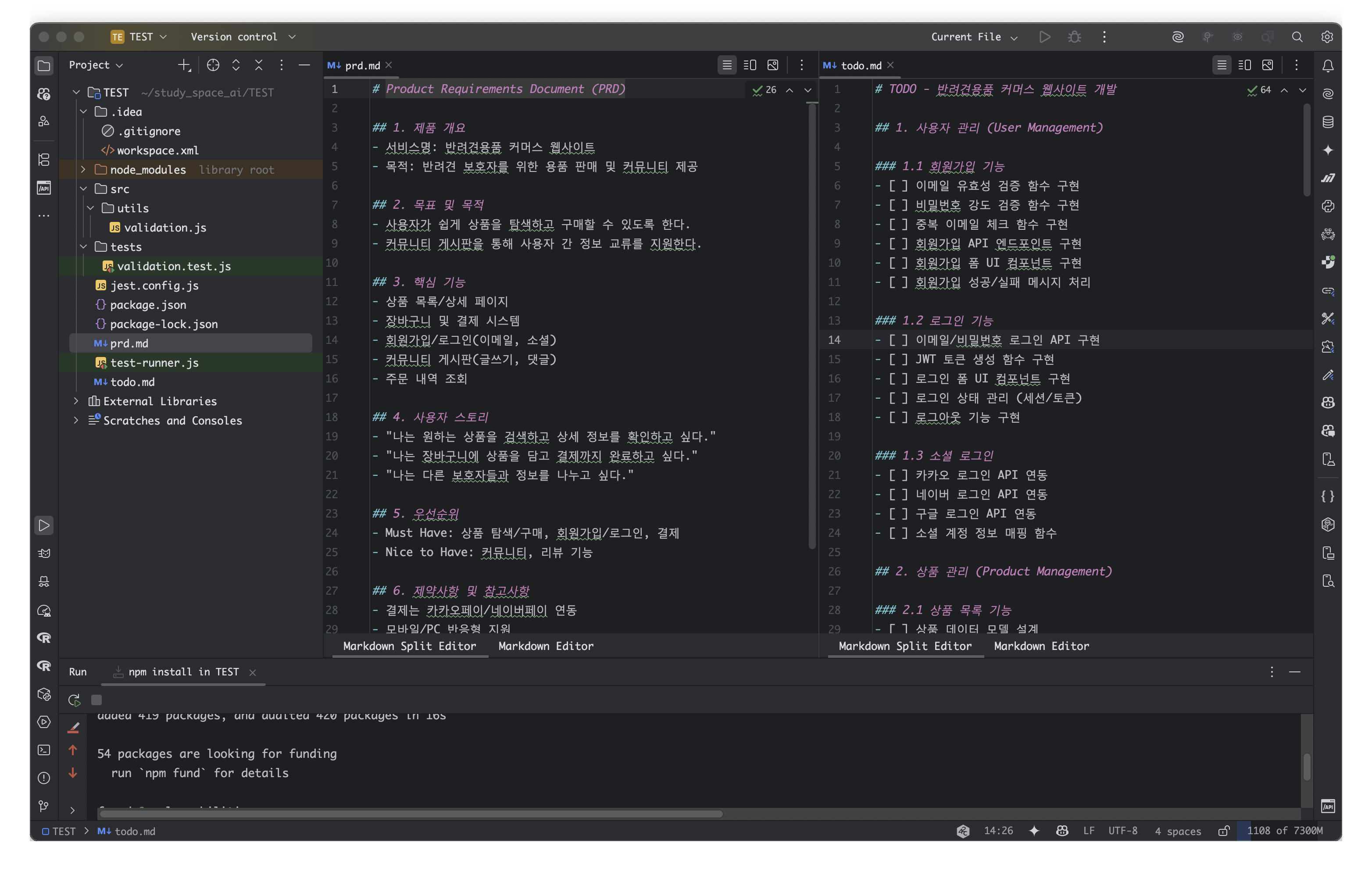Click the Run console horizontal scrollbar
The width and height of the screenshot is (1372, 878).
pyautogui.click(x=411, y=814)
